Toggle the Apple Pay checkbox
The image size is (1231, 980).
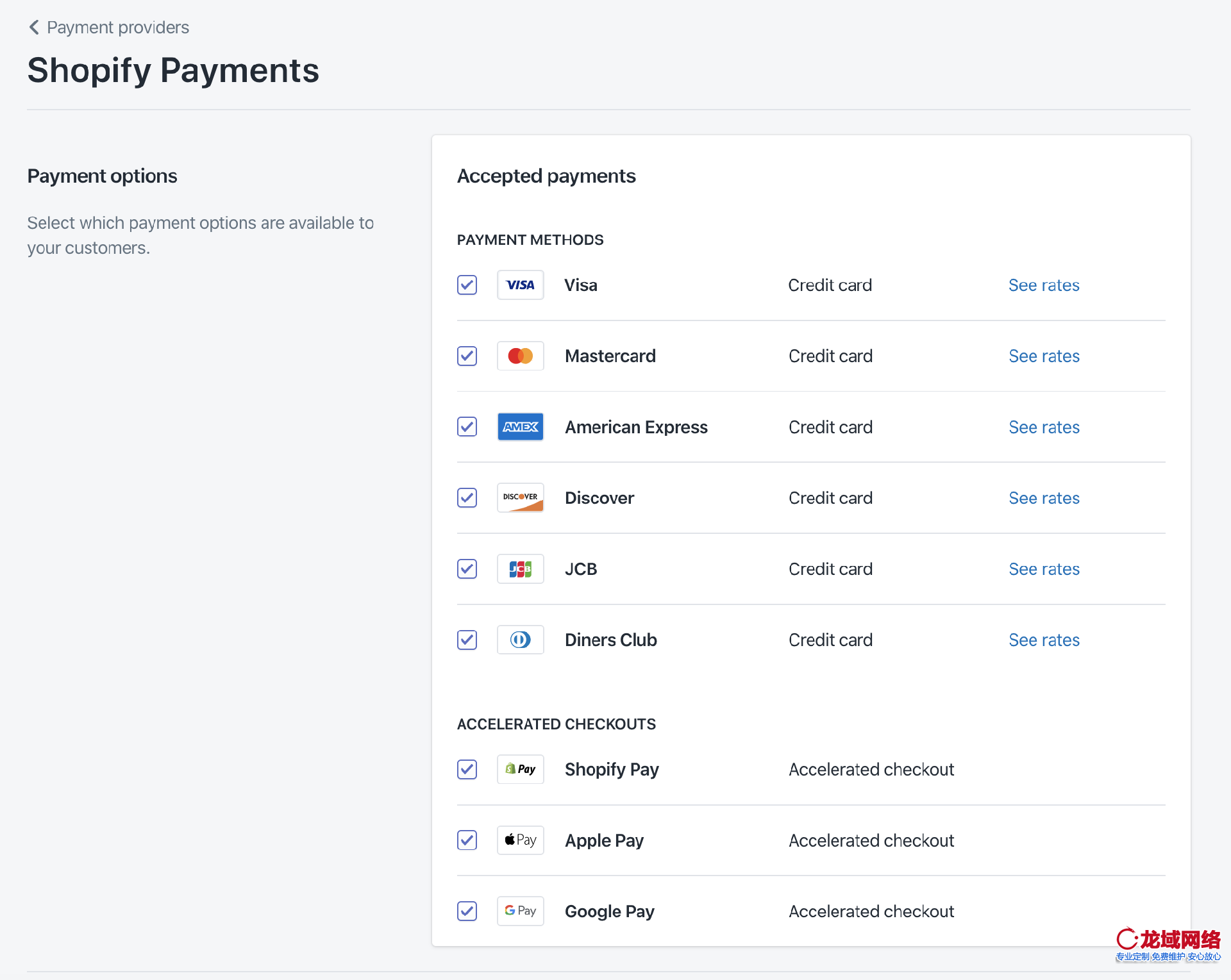[467, 840]
